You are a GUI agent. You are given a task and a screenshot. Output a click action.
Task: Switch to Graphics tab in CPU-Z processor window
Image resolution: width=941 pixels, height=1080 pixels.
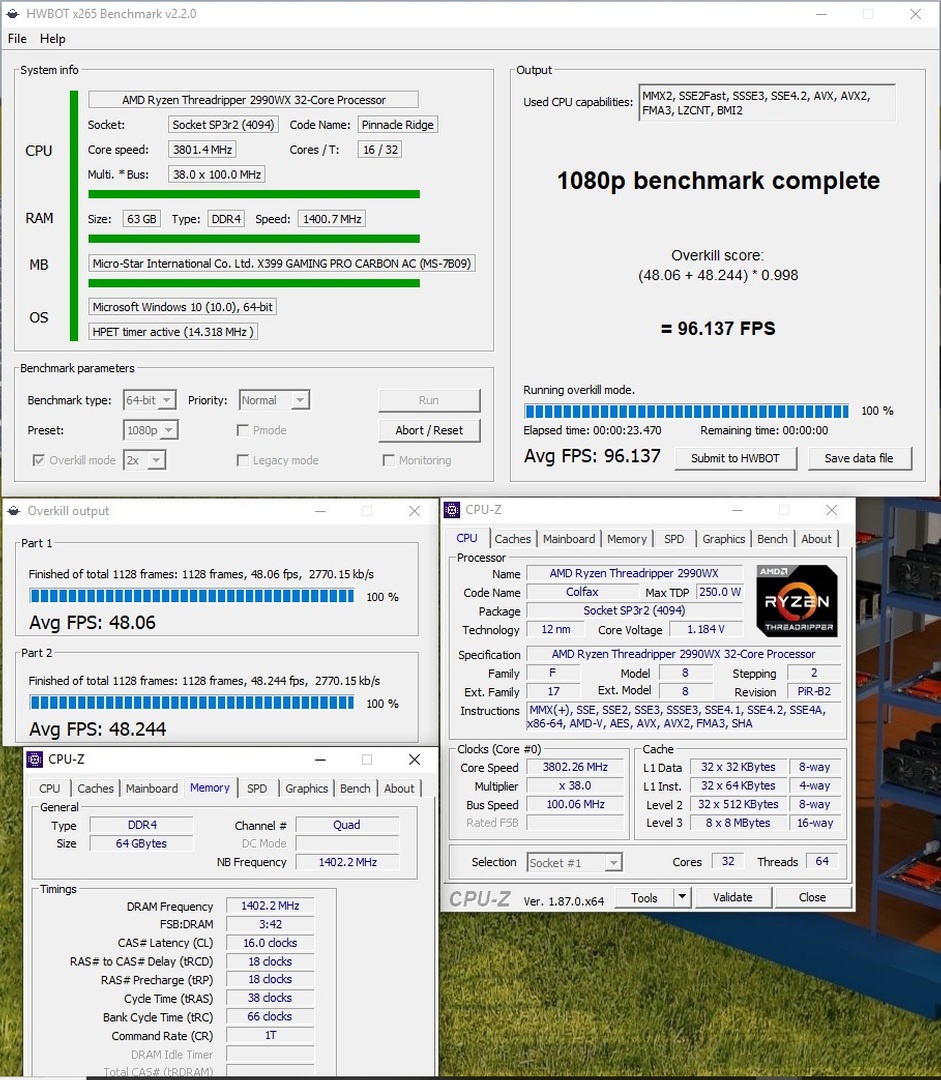pyautogui.click(x=723, y=539)
